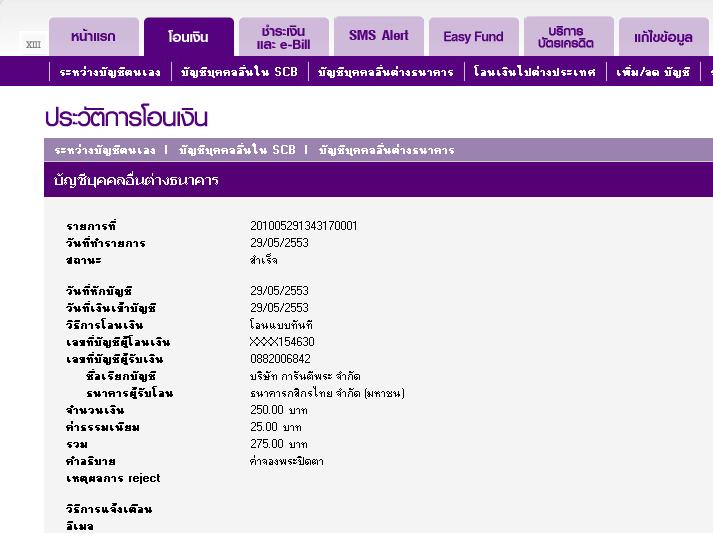Click the recipient account number 0882006842
713x536 pixels.
point(280,359)
